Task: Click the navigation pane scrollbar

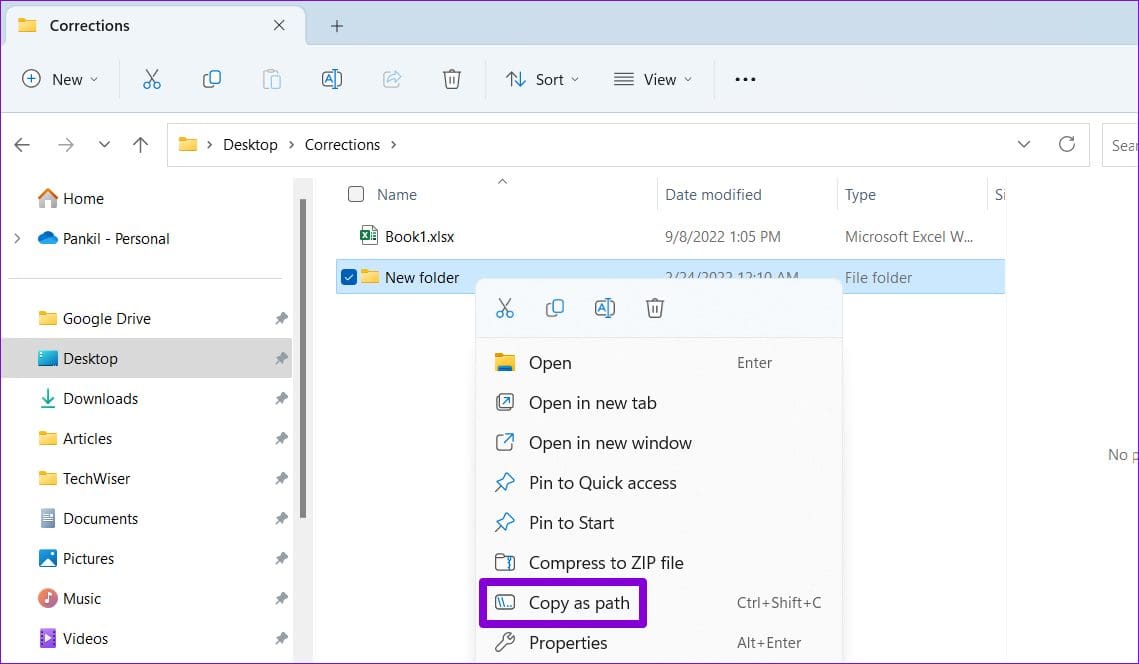Action: click(x=303, y=358)
